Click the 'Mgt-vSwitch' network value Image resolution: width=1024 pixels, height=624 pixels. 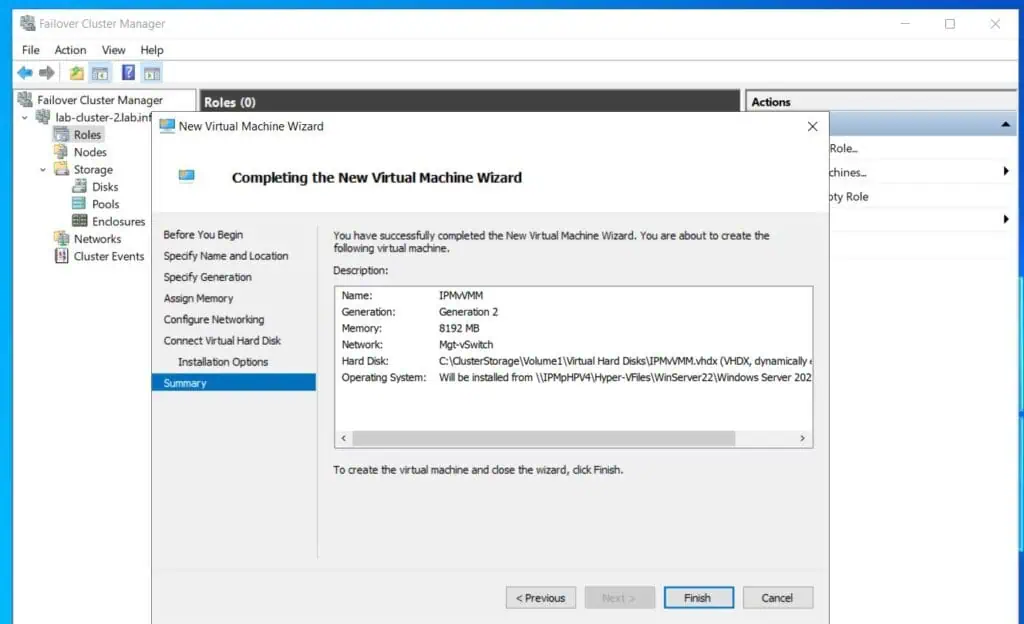[466, 345]
